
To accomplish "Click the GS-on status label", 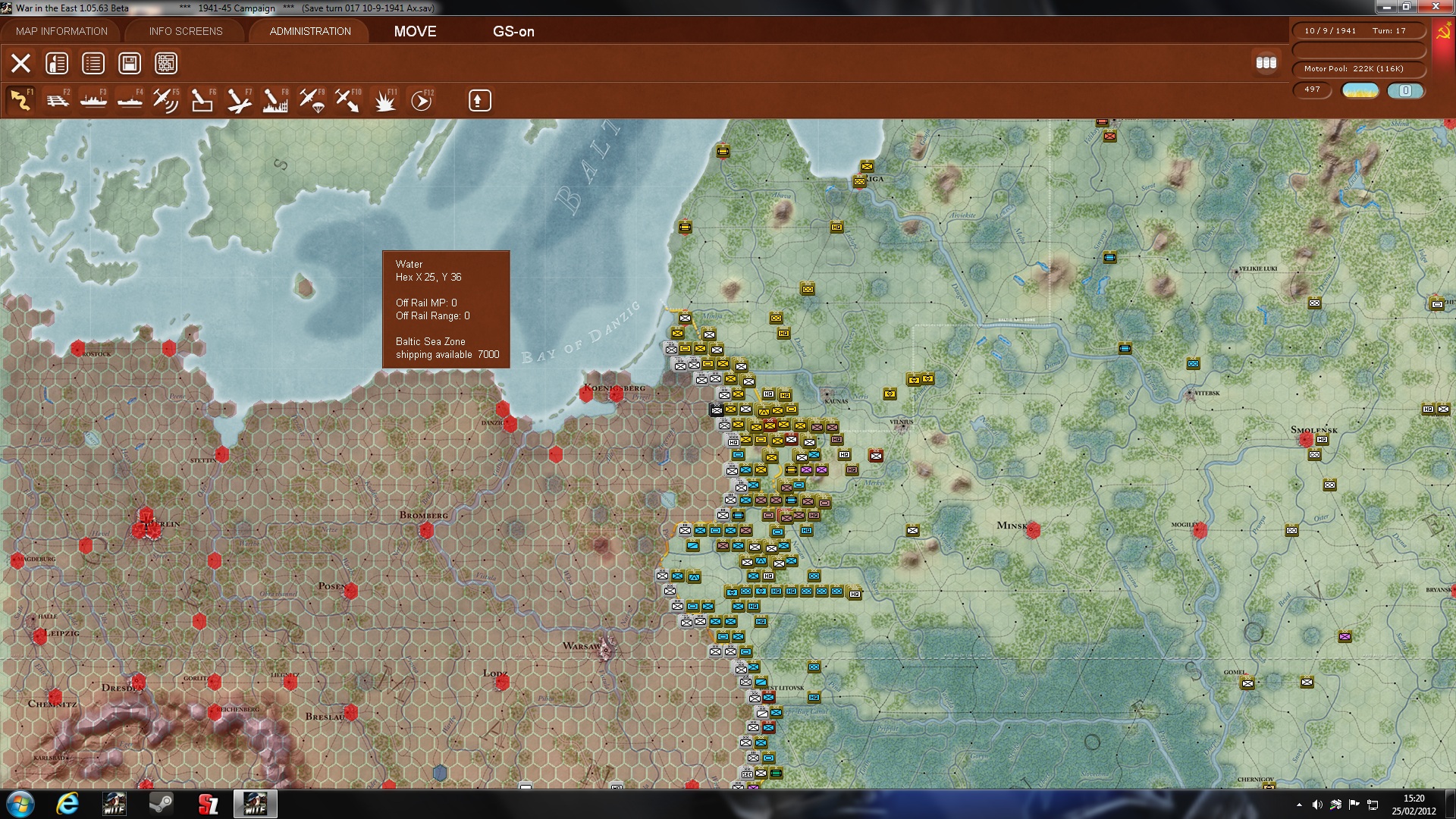I will [x=513, y=31].
